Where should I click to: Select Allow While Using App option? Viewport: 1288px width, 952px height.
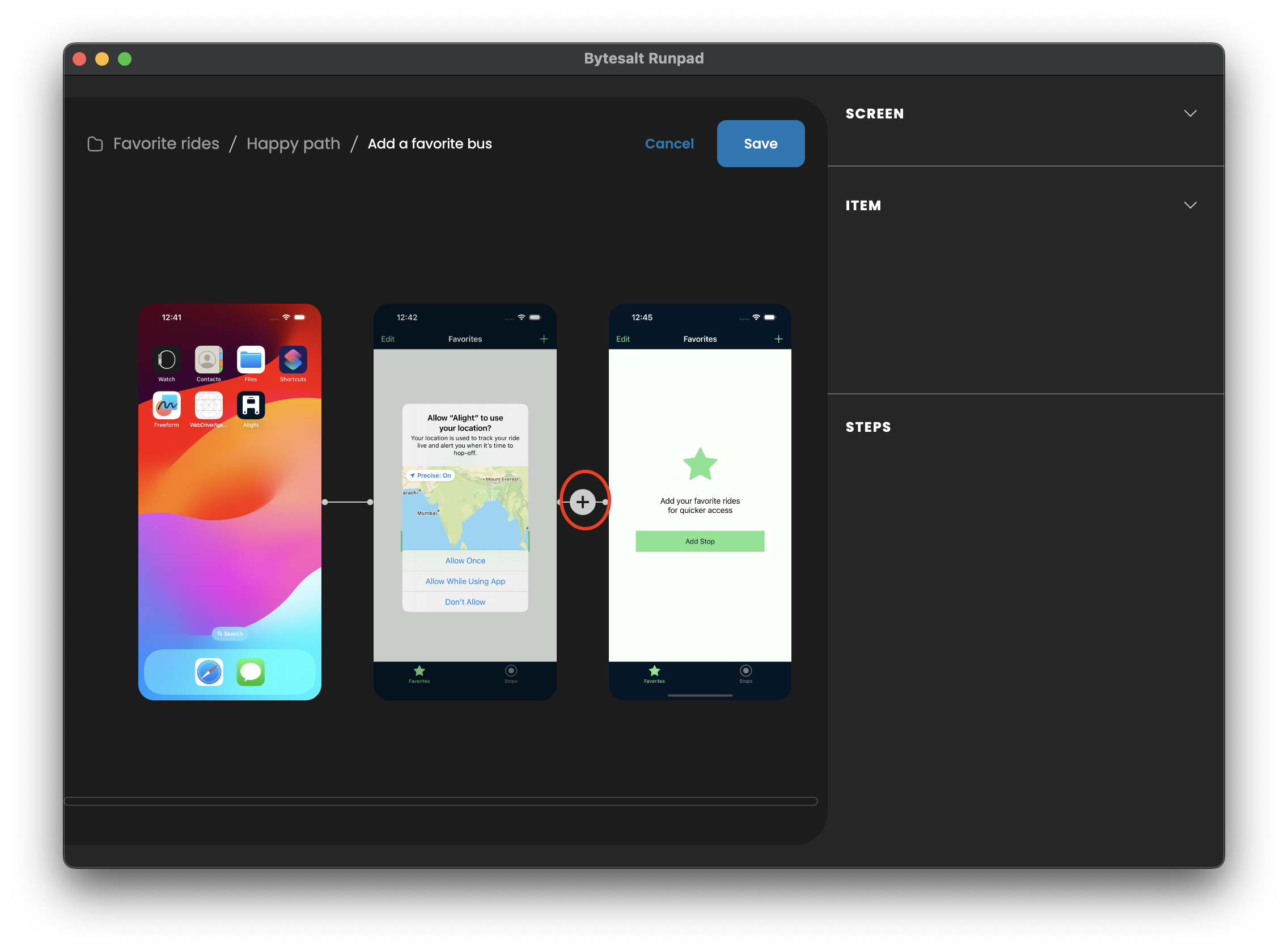[x=465, y=581]
